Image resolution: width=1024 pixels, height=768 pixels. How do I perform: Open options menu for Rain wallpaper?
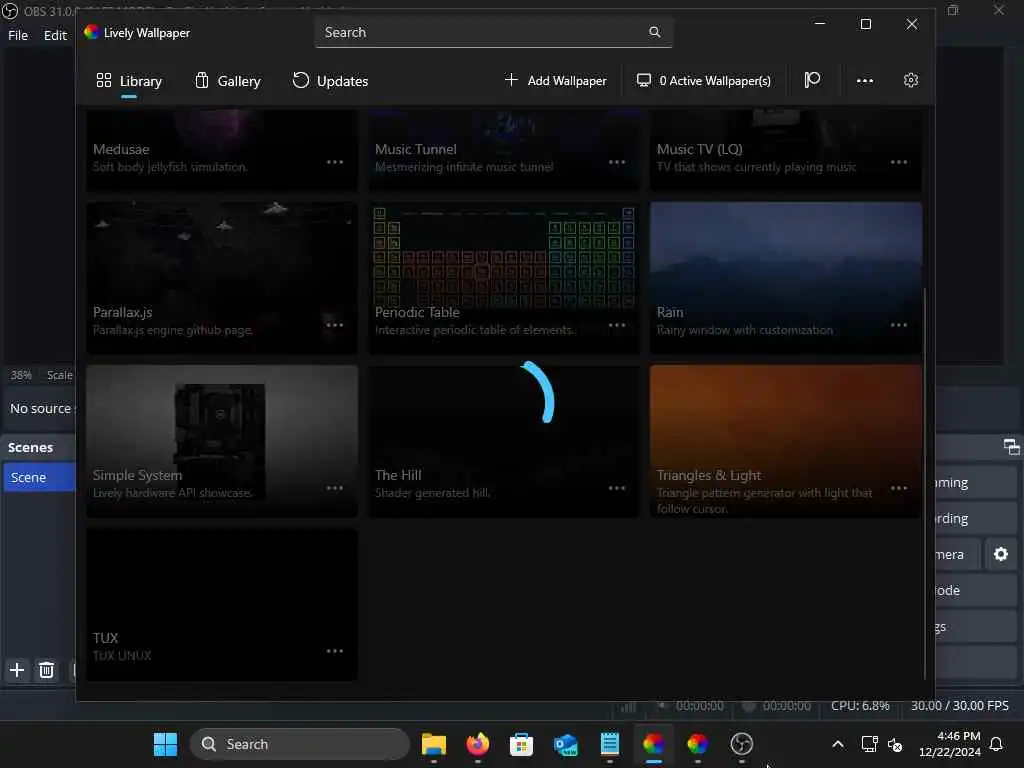899,325
